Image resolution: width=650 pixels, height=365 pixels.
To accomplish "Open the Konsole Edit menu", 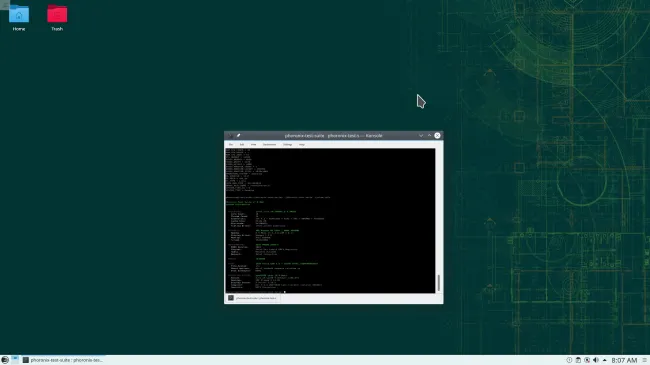I will (x=242, y=144).
